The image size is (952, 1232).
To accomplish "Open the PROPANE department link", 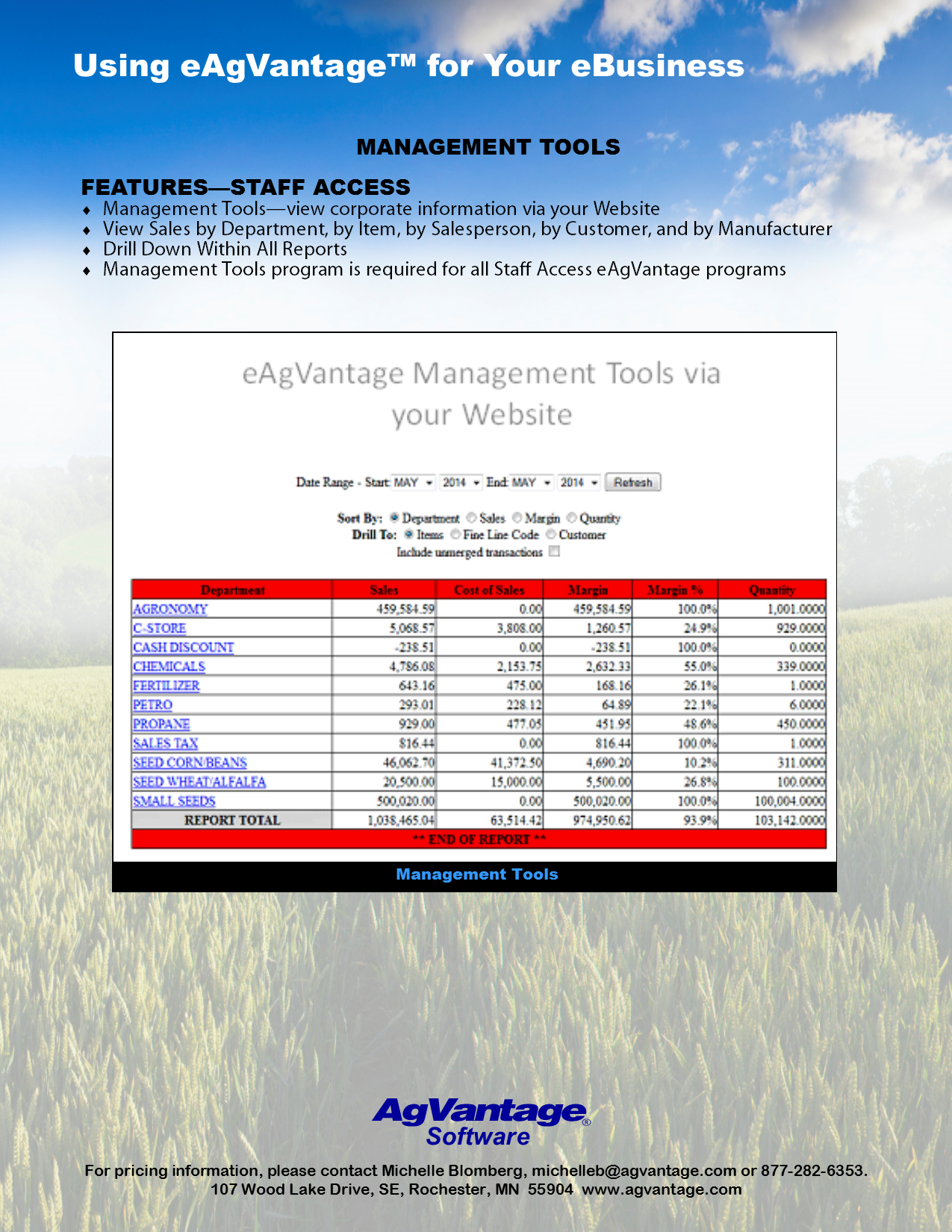I will pos(161,724).
